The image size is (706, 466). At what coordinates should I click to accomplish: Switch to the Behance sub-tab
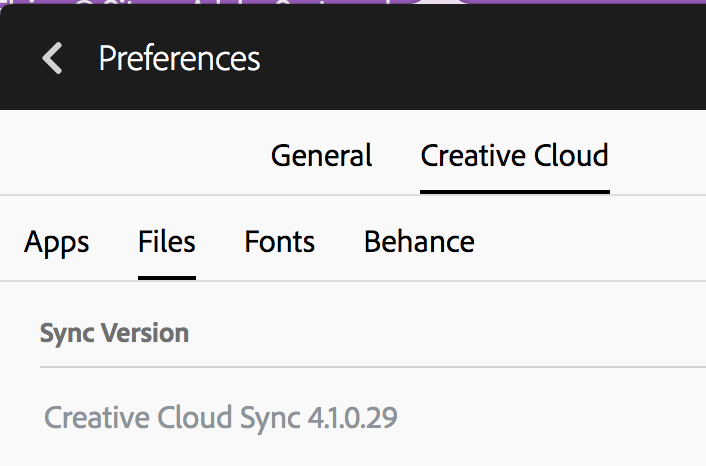click(x=419, y=242)
